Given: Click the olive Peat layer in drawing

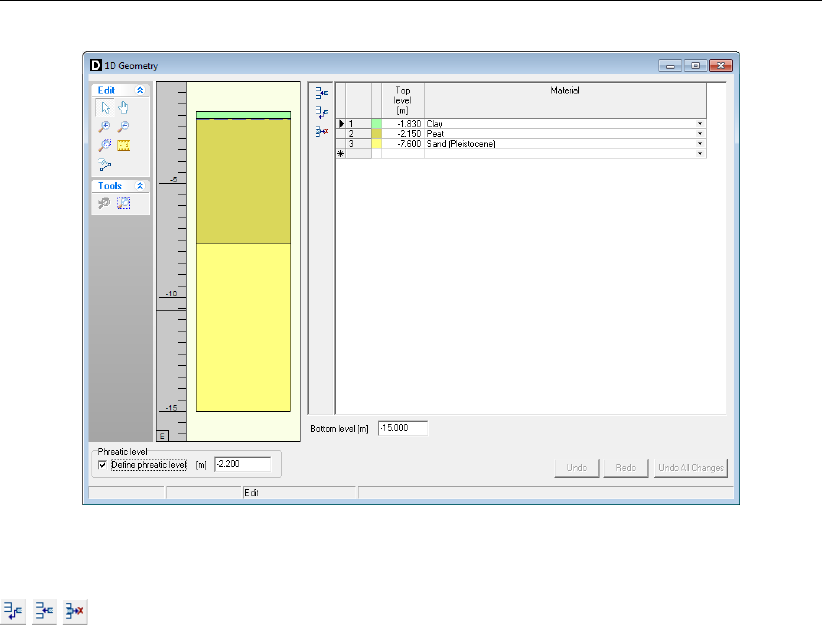Looking at the screenshot, I should [x=243, y=181].
